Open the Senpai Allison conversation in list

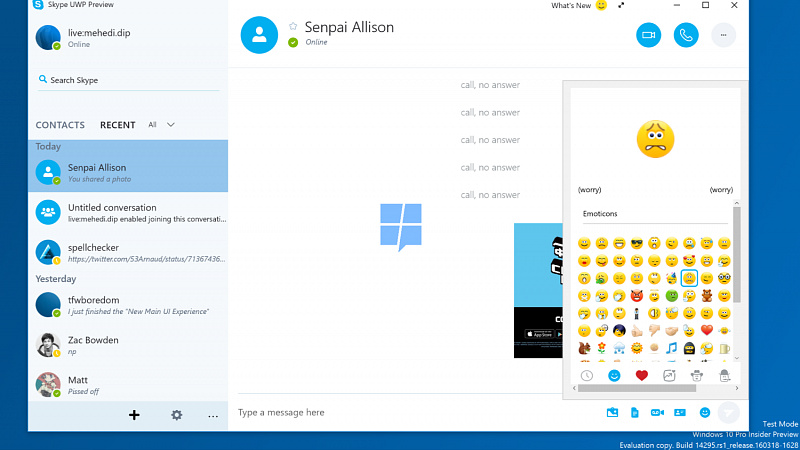(x=128, y=172)
